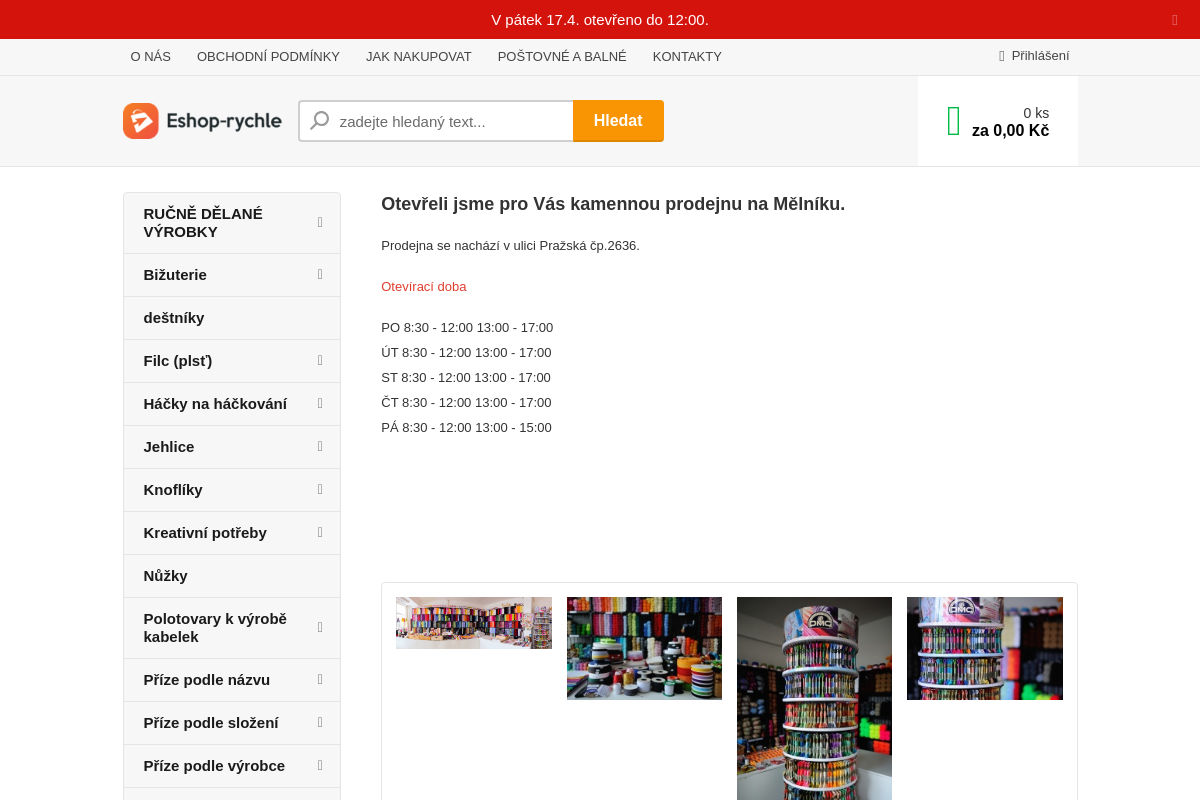Open the O NÁS menu item
1200x800 pixels.
point(150,57)
